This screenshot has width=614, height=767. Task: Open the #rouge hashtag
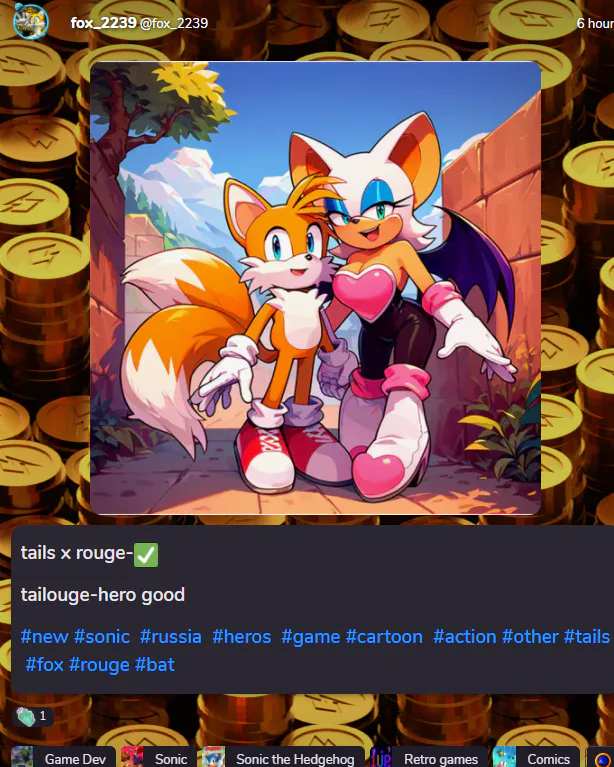coord(99,665)
